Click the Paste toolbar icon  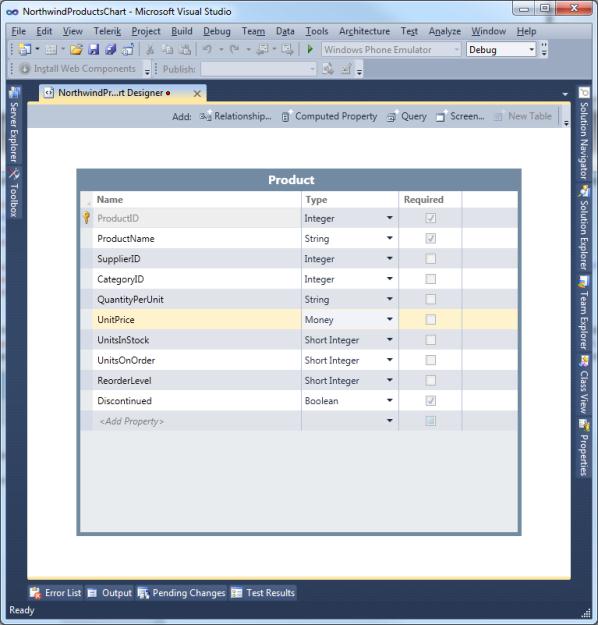pos(185,49)
